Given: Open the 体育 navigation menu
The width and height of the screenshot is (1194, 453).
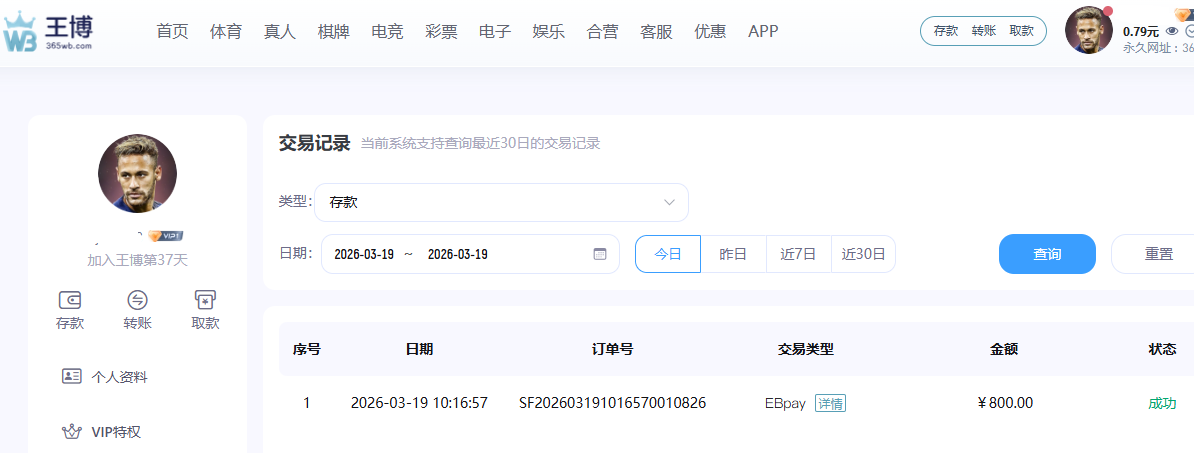Looking at the screenshot, I should (x=226, y=31).
